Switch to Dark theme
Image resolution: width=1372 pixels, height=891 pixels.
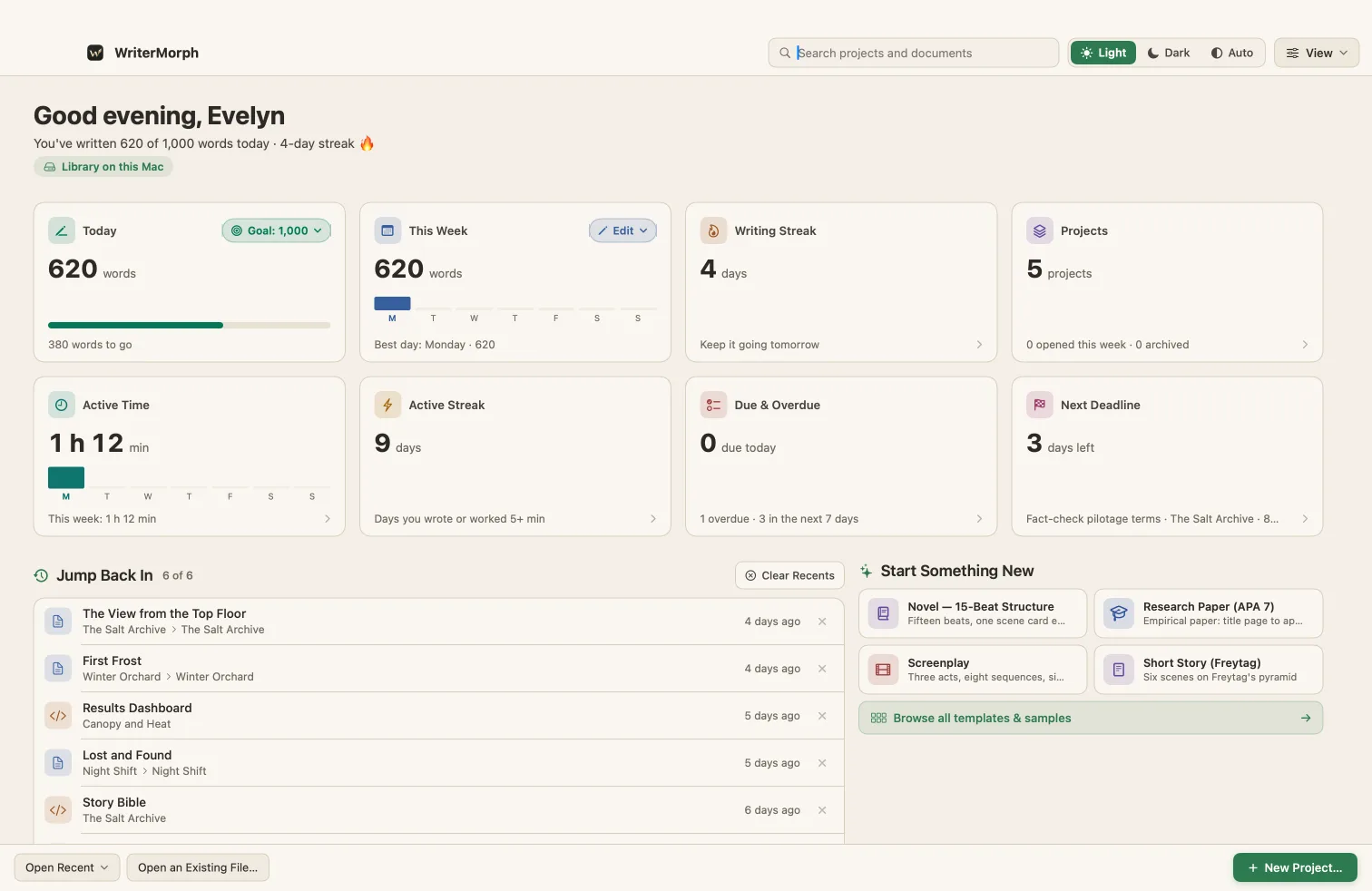tap(1169, 53)
